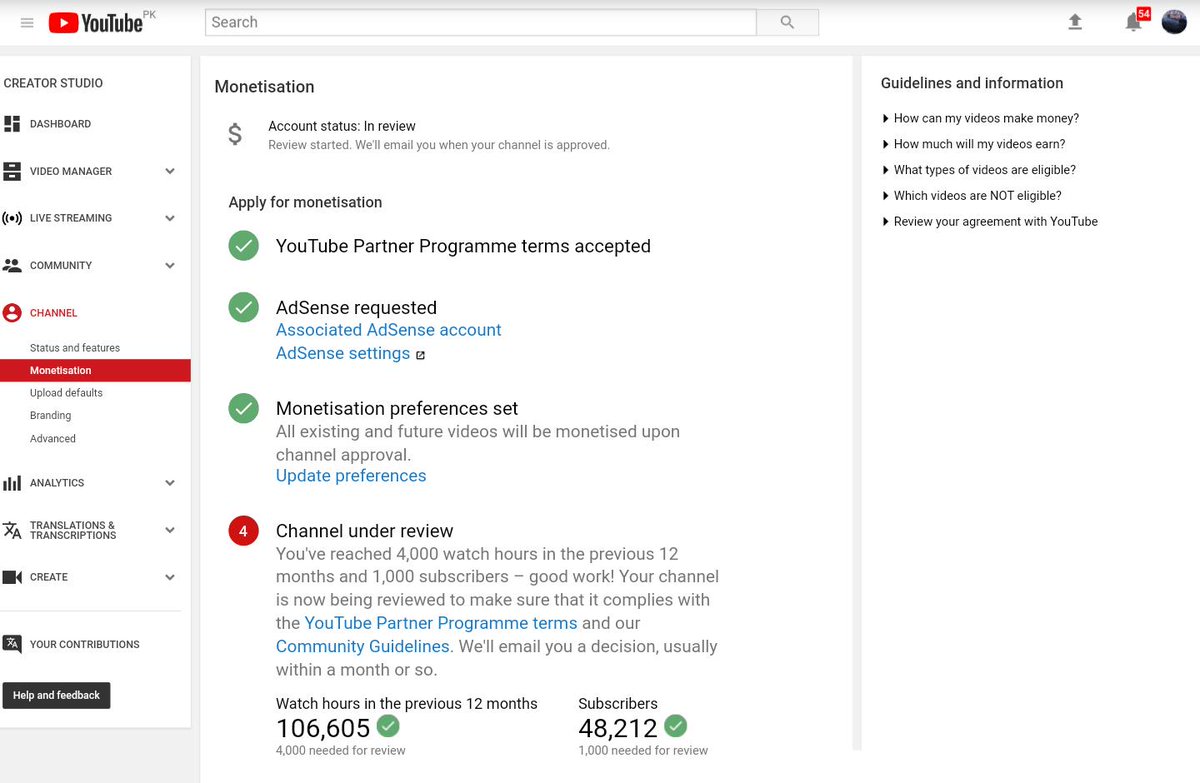The width and height of the screenshot is (1200, 783).
Task: Click the green tick next to 106,605 watch hours
Action: point(388,726)
